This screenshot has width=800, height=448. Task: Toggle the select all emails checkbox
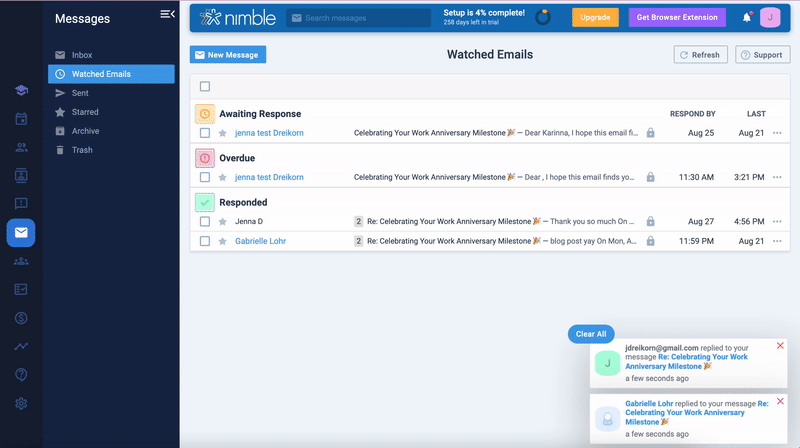205,87
